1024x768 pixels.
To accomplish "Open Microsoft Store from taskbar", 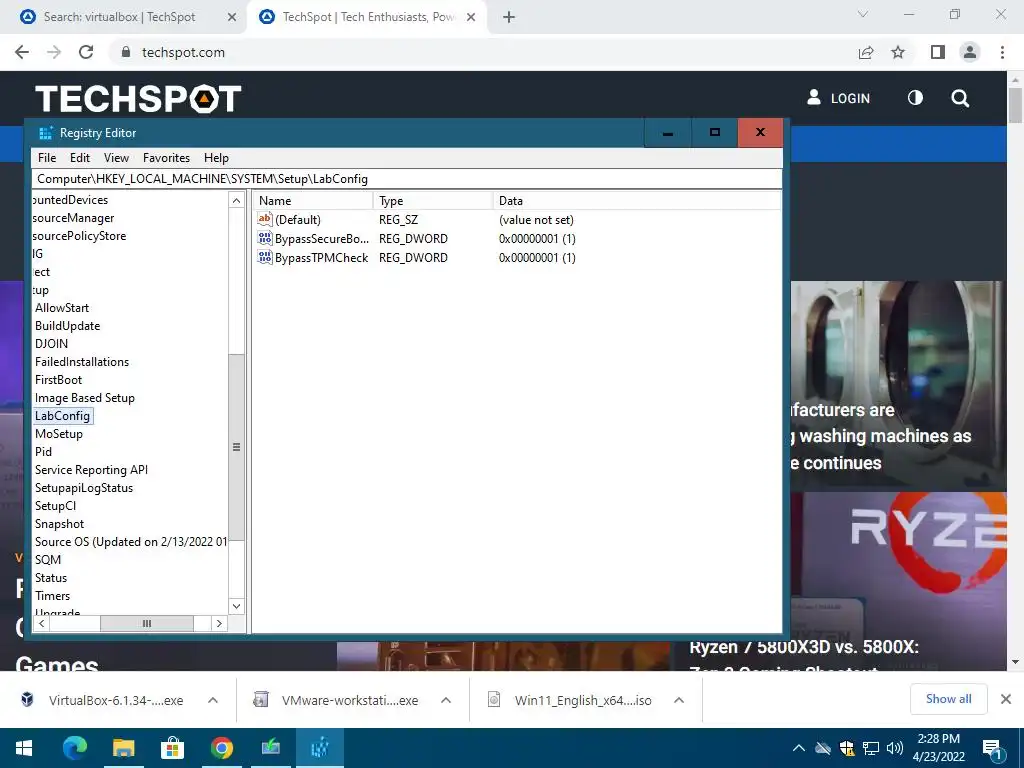I will (x=172, y=748).
